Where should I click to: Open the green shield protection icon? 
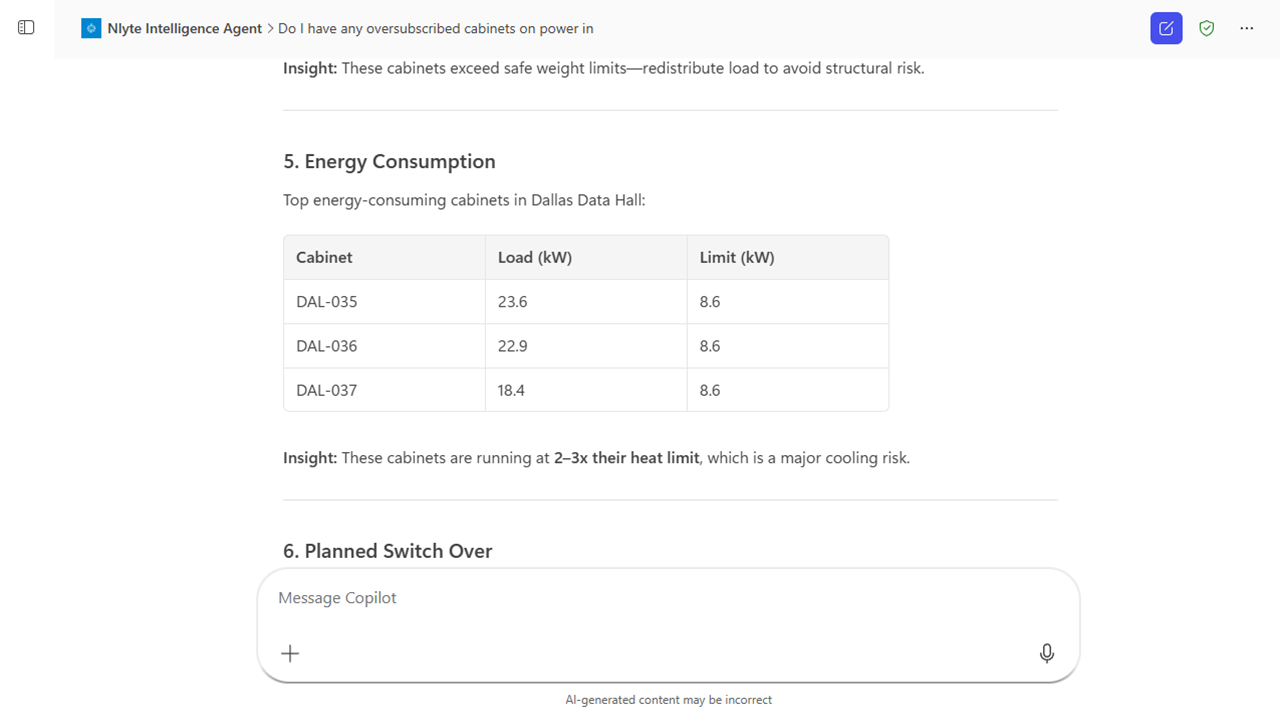pos(1207,28)
